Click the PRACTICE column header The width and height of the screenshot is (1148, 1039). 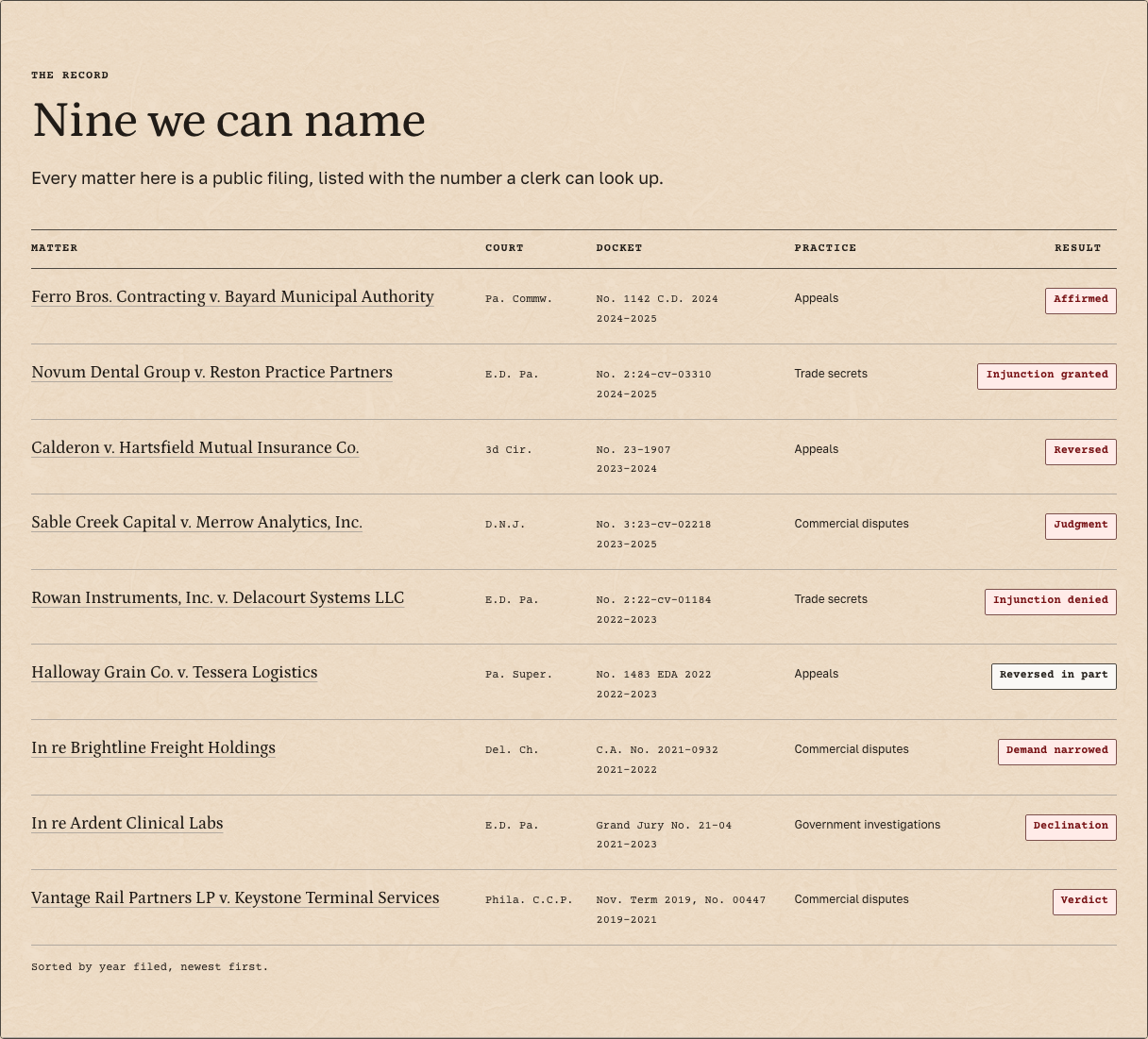point(825,248)
